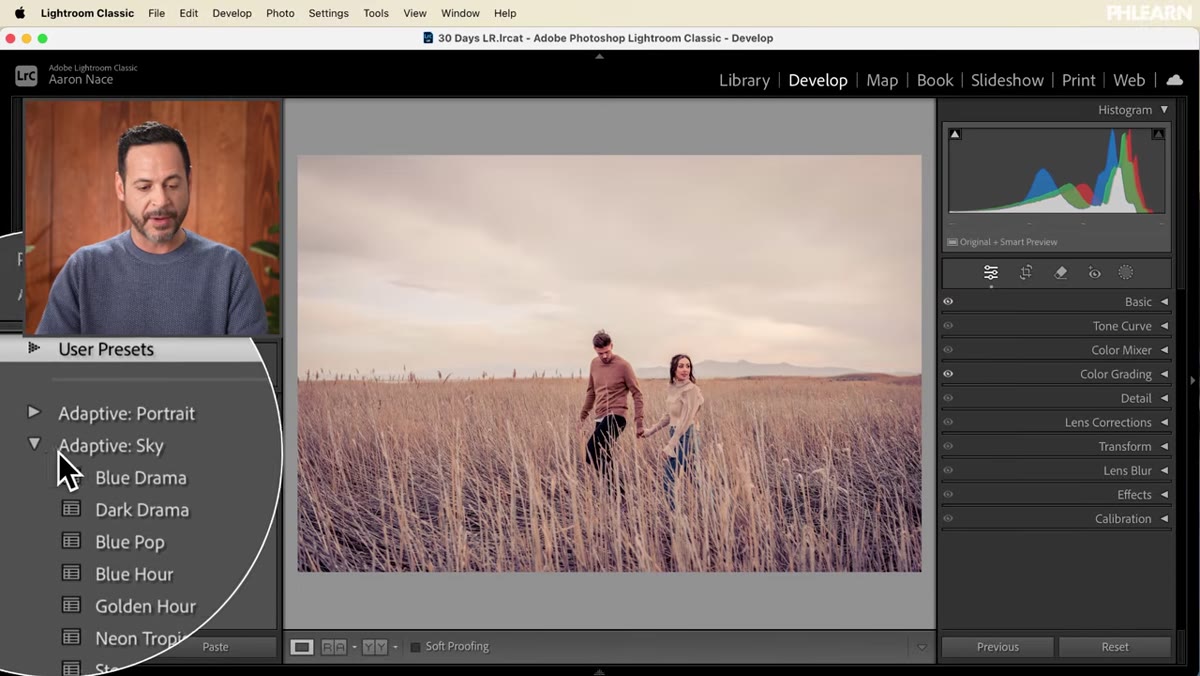The width and height of the screenshot is (1200, 676).
Task: Click the cloud sync status icon
Action: click(1175, 80)
